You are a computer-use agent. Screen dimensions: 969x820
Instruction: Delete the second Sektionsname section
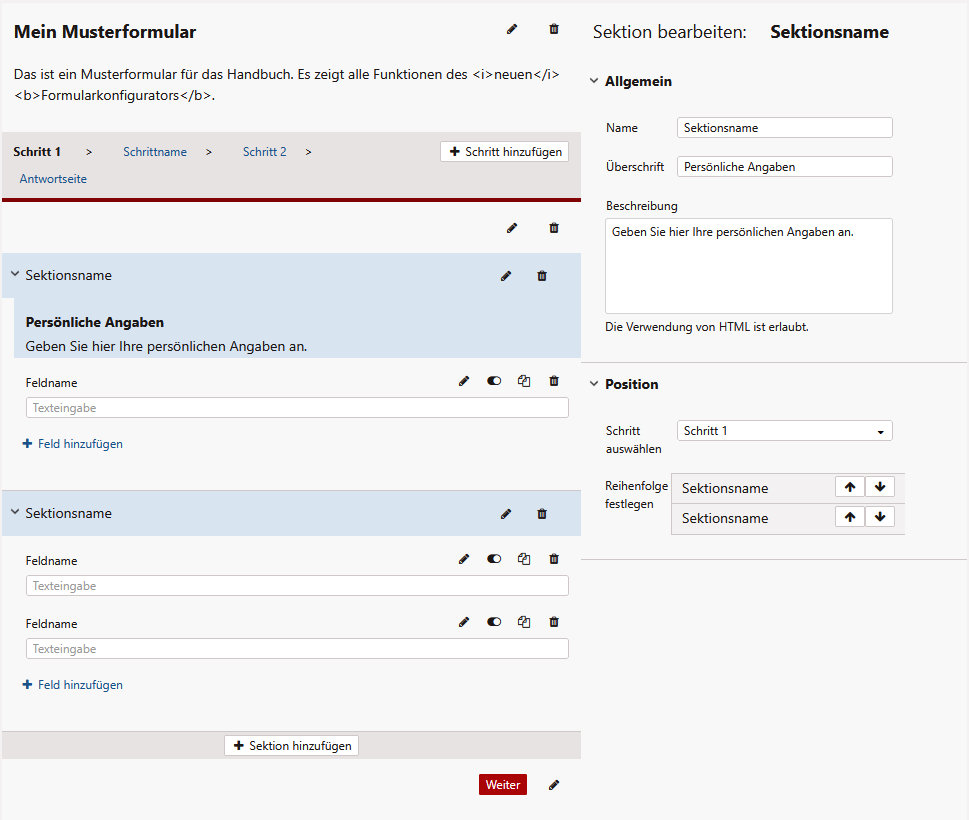pos(542,514)
